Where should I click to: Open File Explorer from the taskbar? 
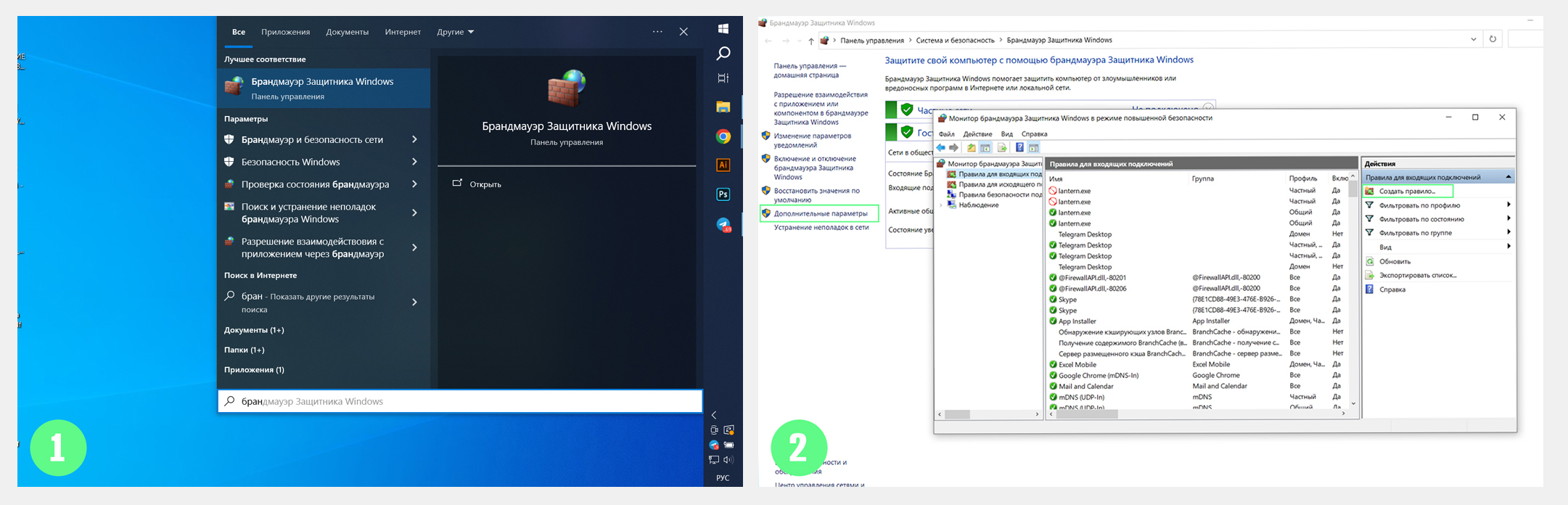point(723,107)
